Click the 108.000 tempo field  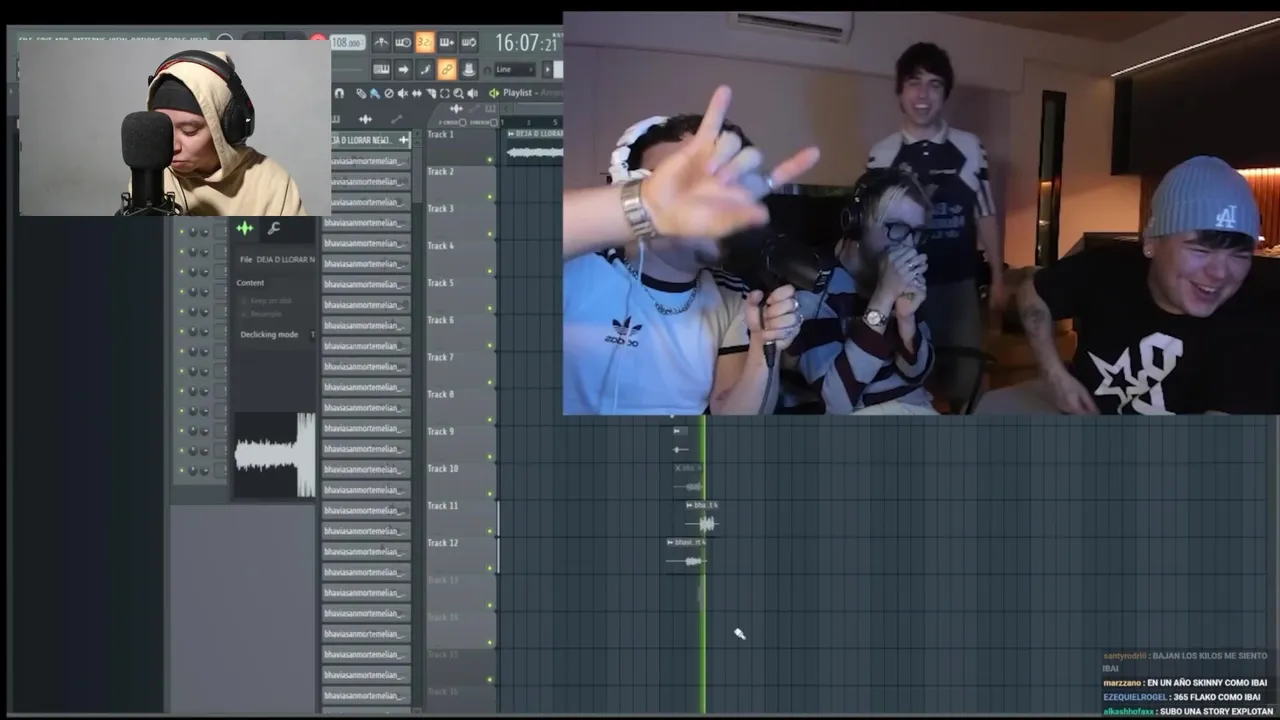348,42
